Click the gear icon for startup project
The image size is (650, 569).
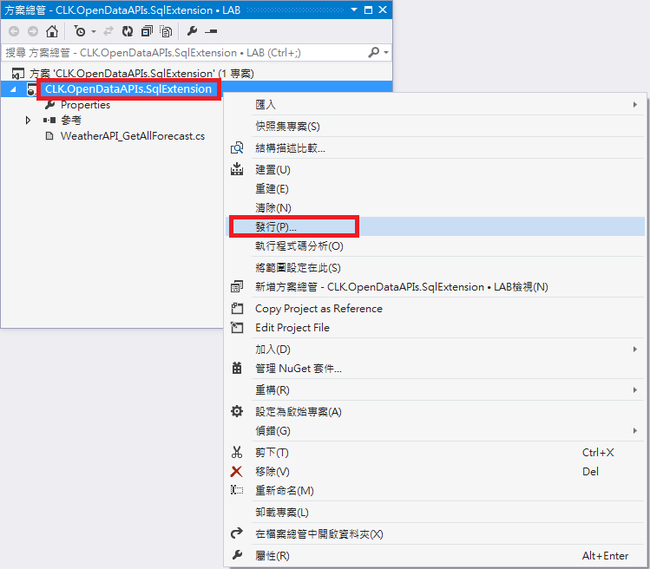pyautogui.click(x=237, y=412)
